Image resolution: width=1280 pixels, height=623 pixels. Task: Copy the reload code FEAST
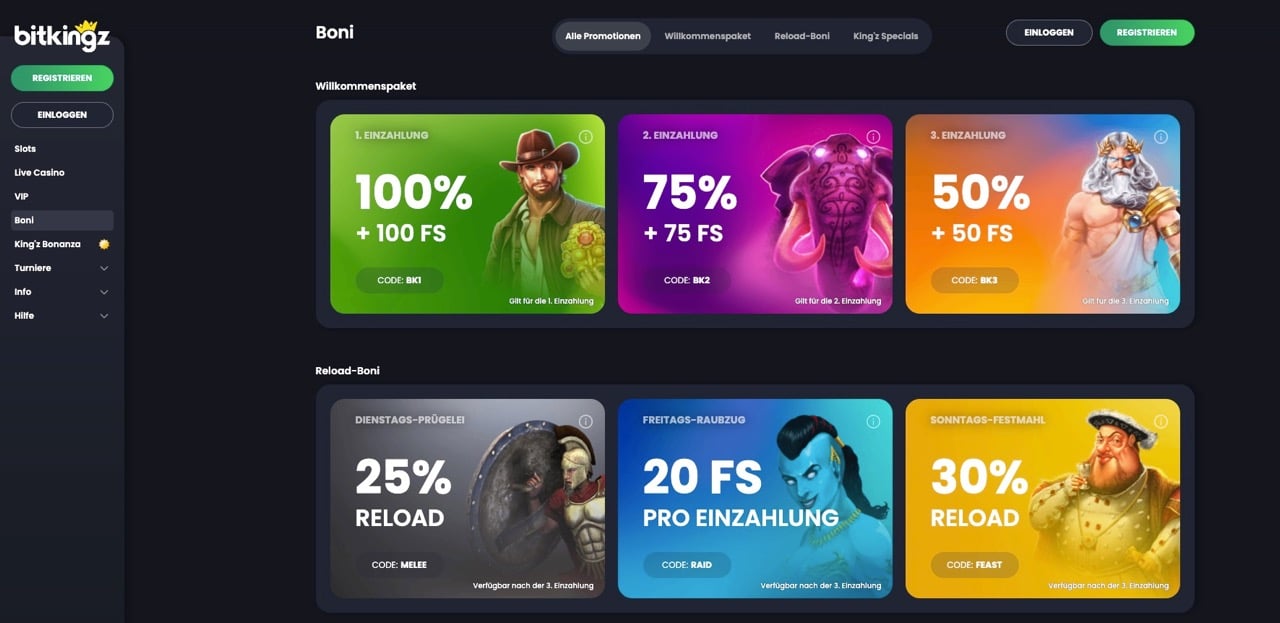[974, 565]
